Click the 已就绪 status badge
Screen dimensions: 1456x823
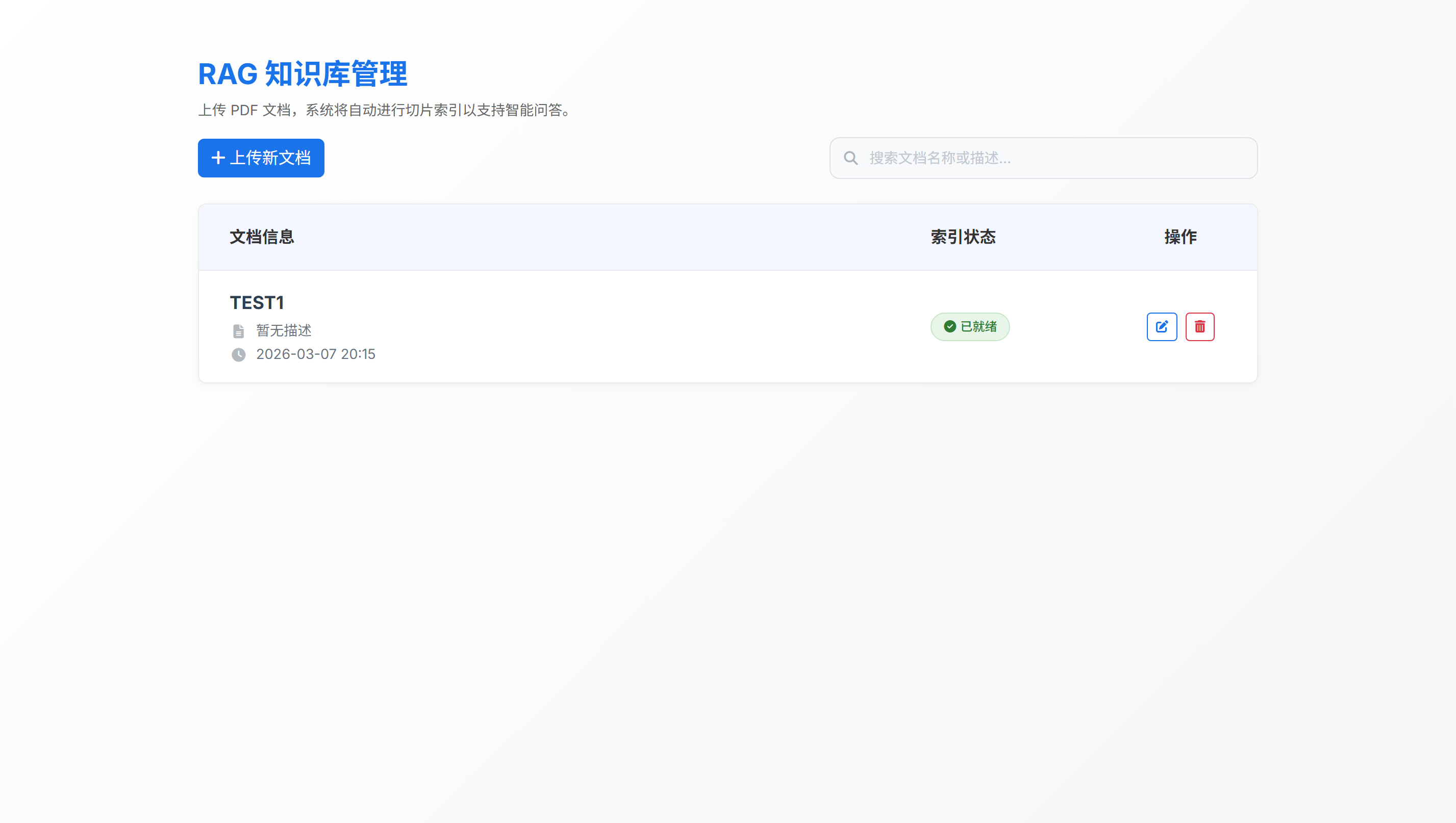[x=969, y=327]
